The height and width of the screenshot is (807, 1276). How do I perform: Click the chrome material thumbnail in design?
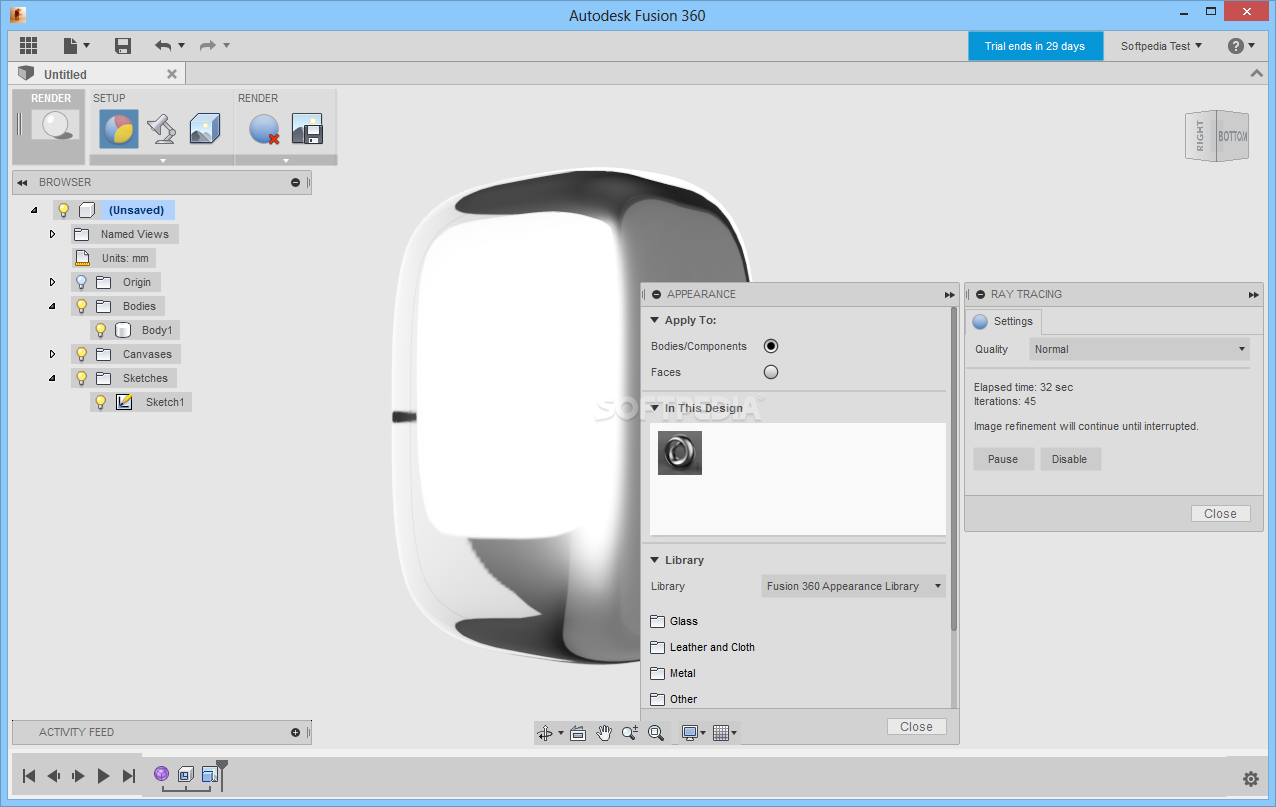pos(680,452)
